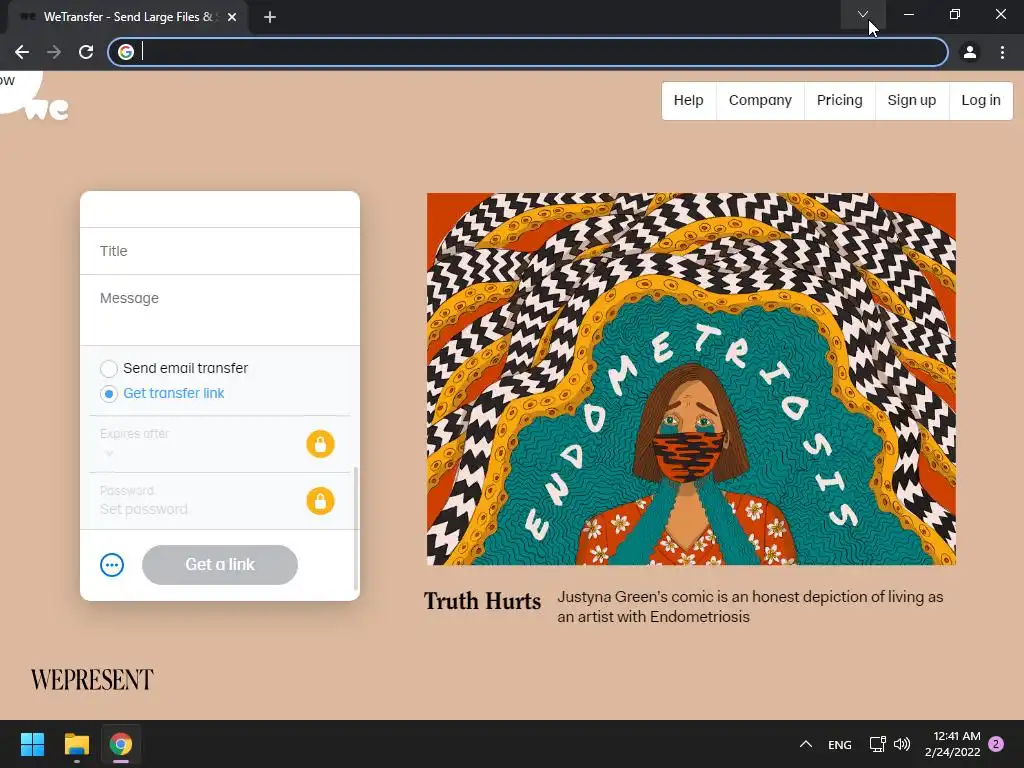The width and height of the screenshot is (1024, 768).
Task: Close the WeTransfer browser tab
Action: pos(232,17)
